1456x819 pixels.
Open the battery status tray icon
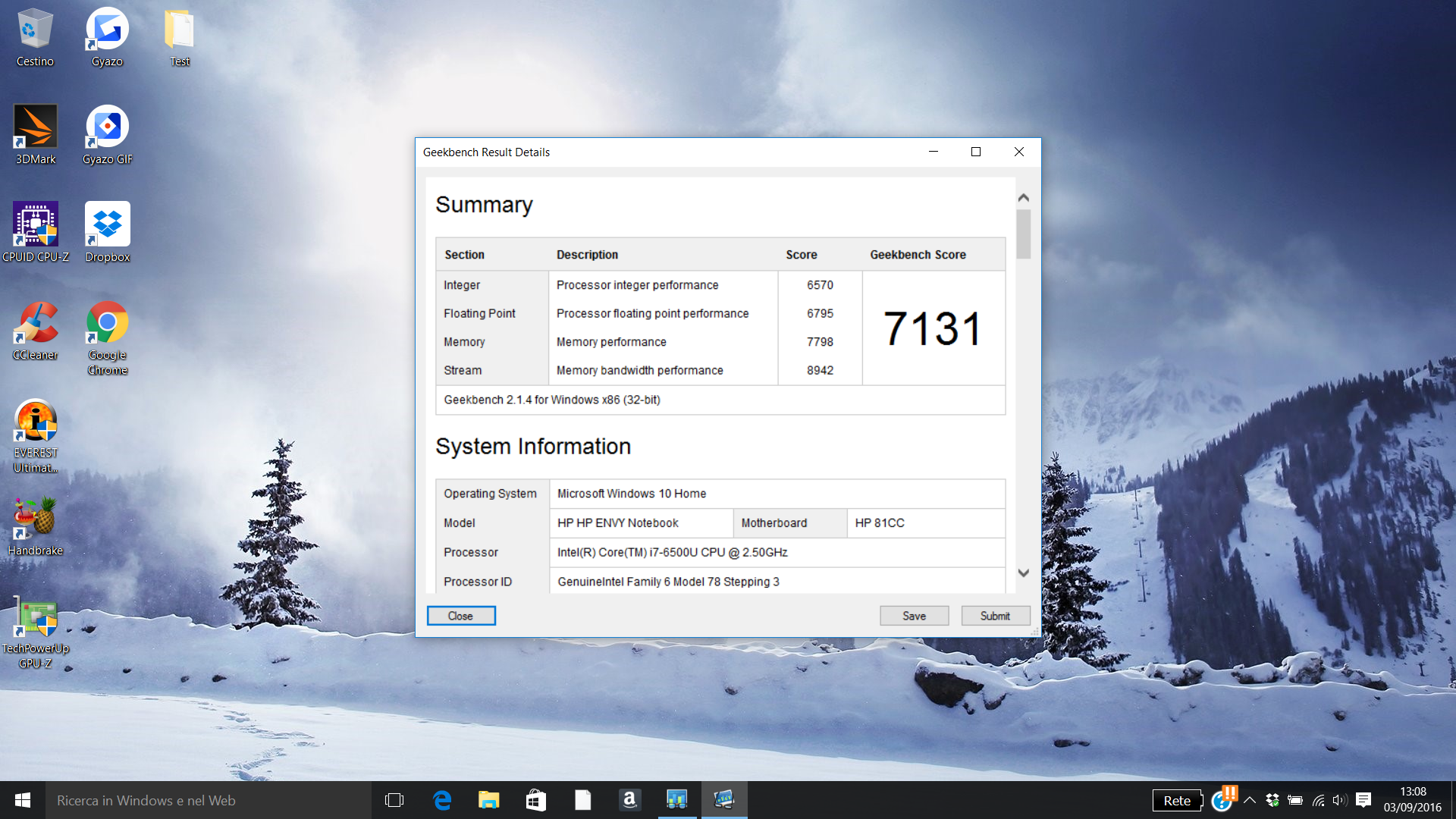click(x=1295, y=800)
